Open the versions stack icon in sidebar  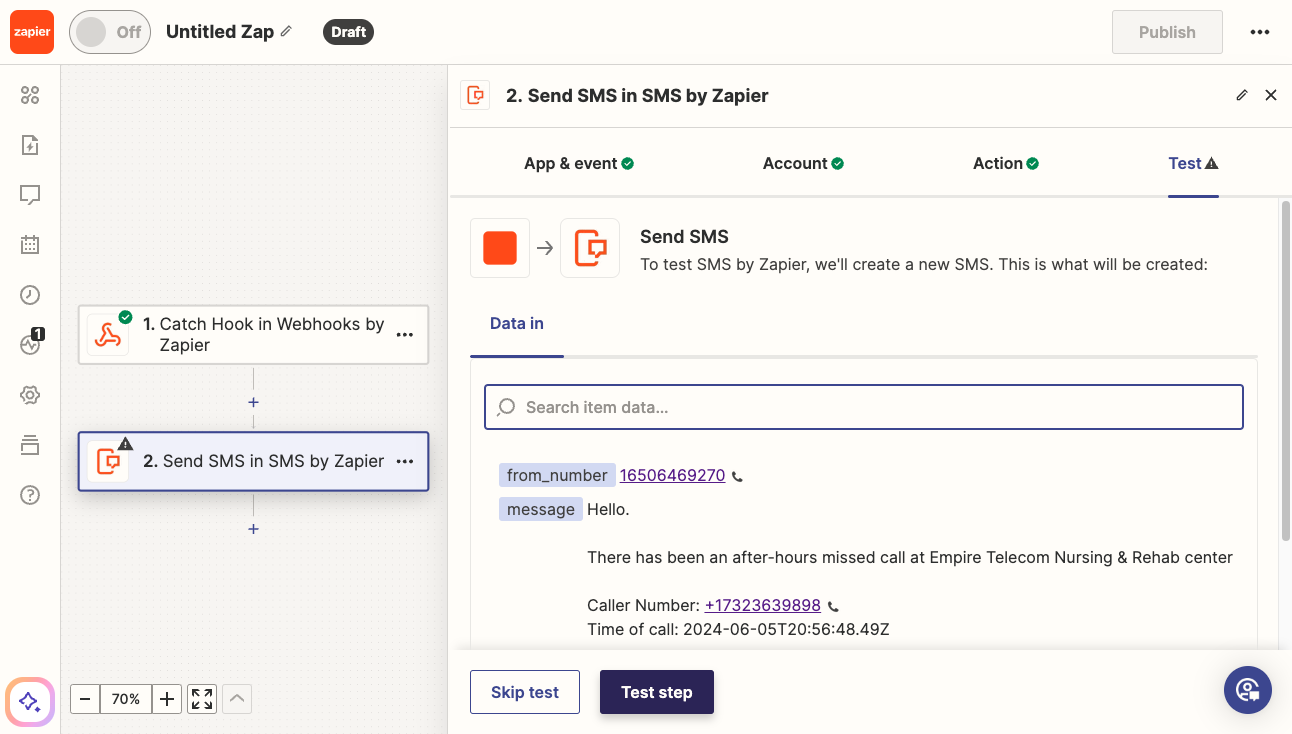tap(30, 445)
